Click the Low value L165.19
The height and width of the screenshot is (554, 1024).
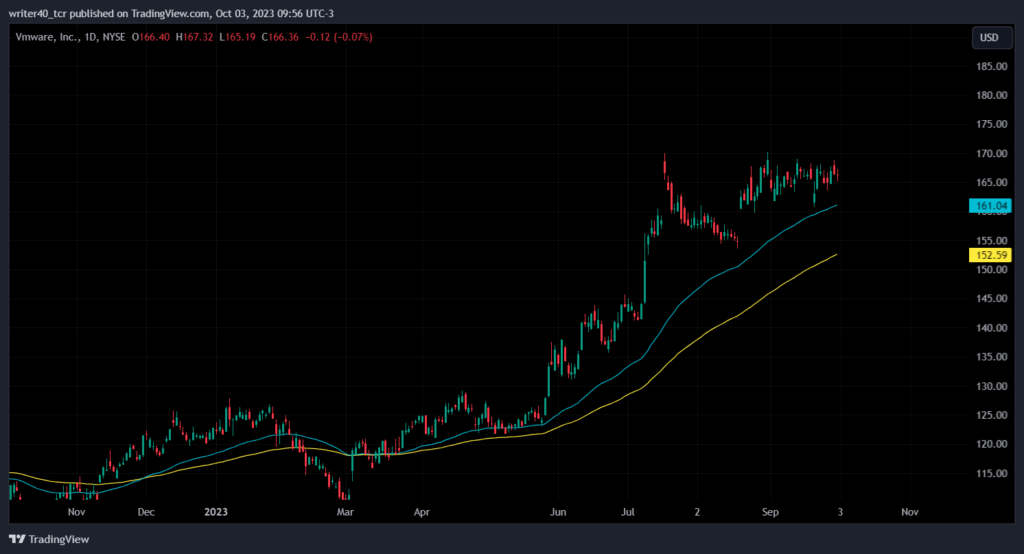pos(237,37)
